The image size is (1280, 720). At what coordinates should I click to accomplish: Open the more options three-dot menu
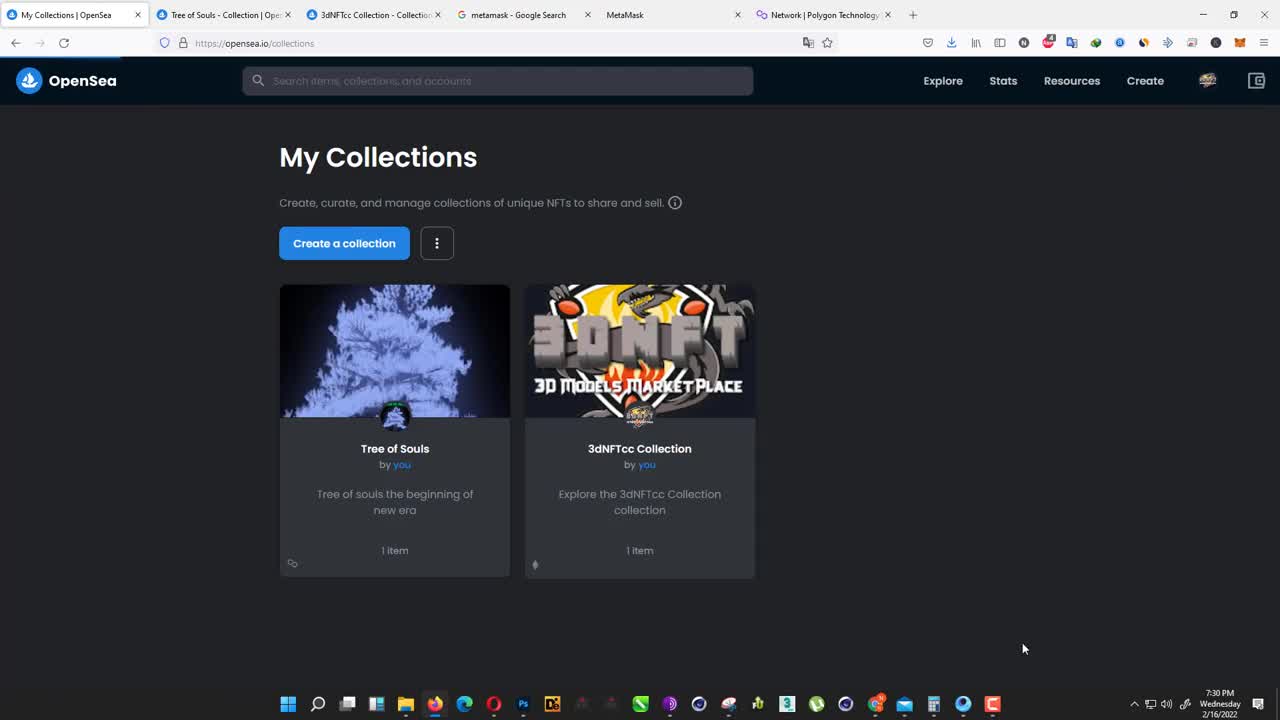coord(437,243)
